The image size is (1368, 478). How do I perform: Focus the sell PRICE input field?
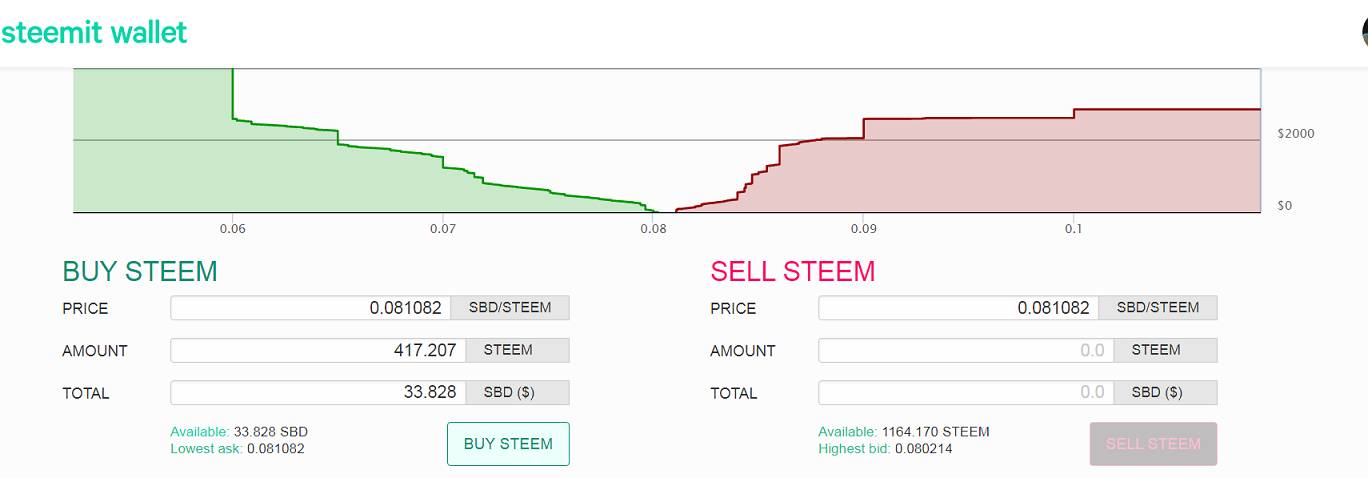coord(959,308)
